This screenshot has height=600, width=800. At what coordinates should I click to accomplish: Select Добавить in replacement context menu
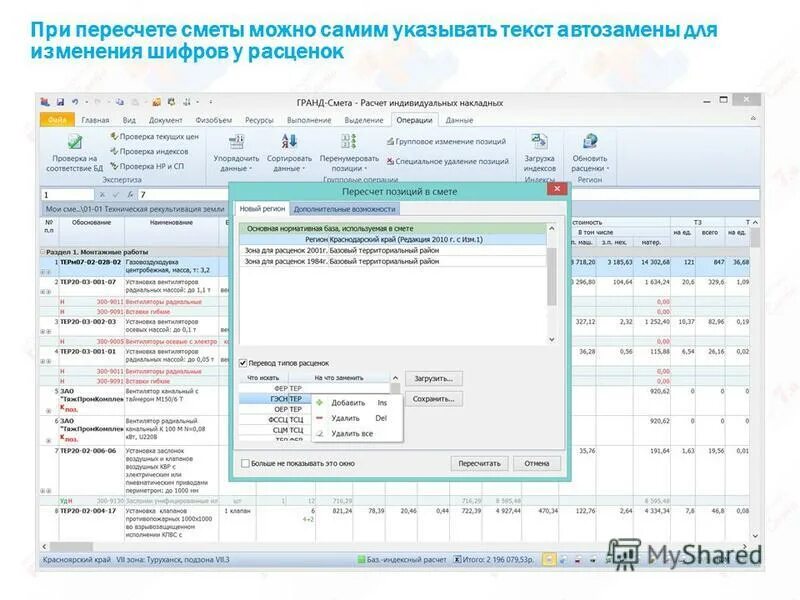tap(348, 403)
